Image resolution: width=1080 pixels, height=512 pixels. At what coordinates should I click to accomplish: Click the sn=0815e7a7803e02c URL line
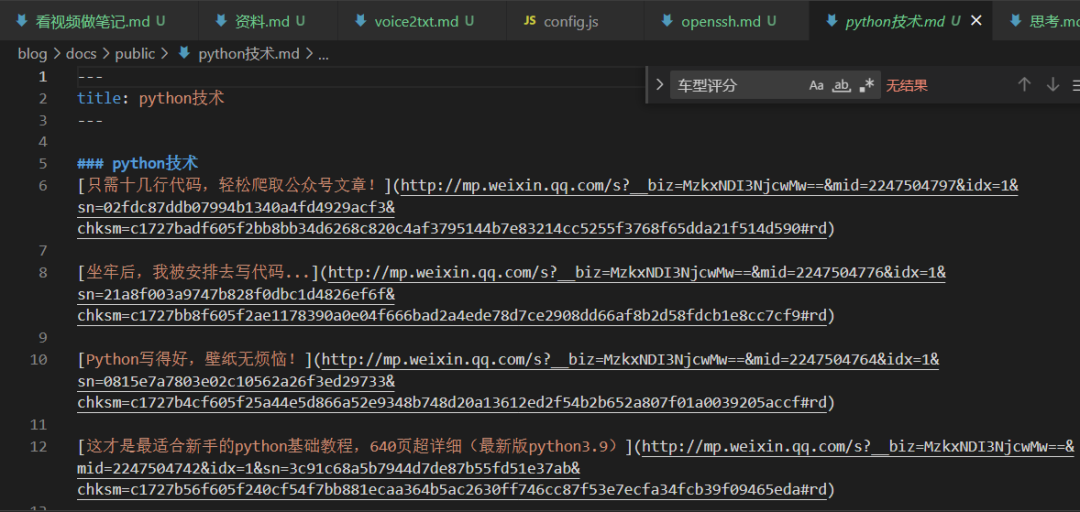236,382
